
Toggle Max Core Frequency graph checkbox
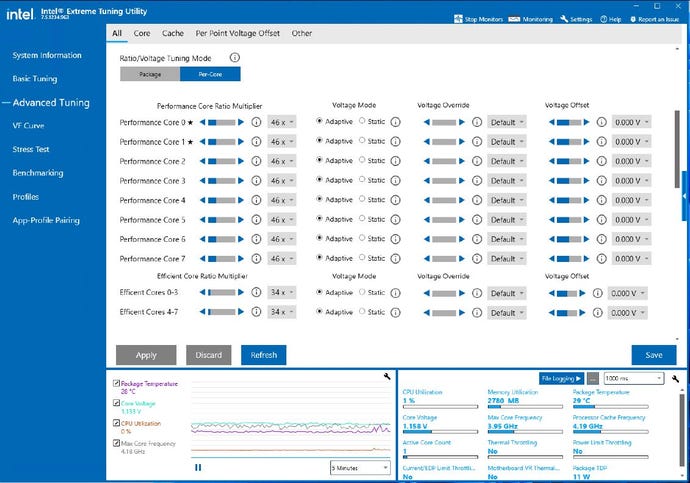pos(116,443)
